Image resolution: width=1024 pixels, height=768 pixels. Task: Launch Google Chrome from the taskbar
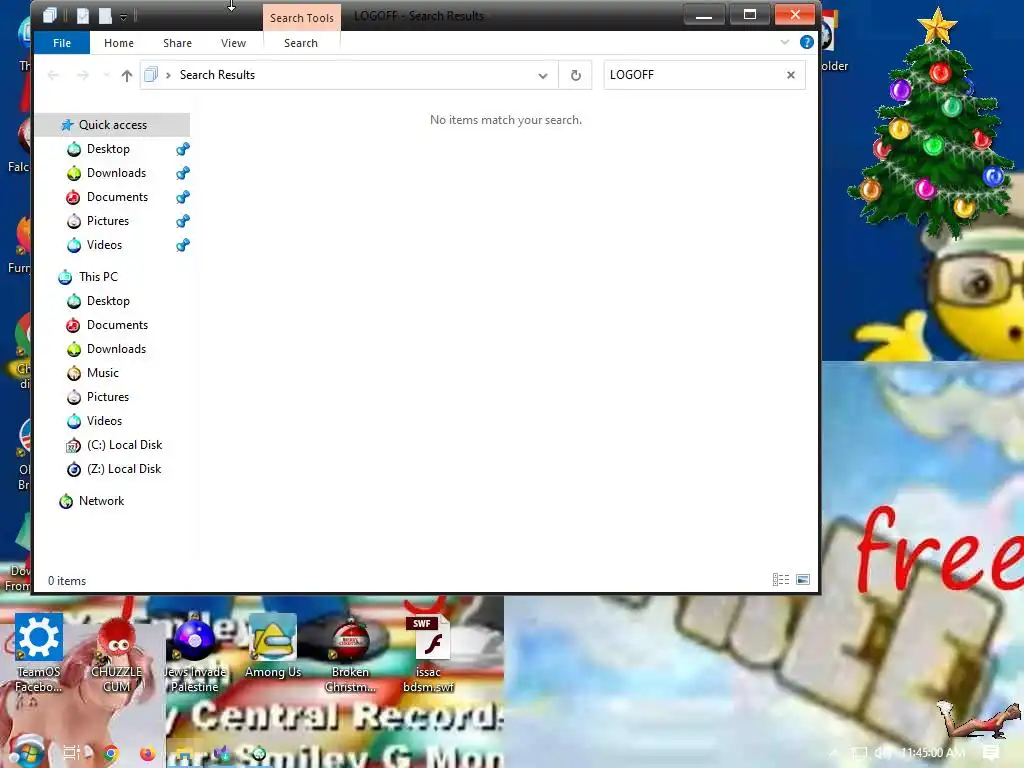[x=110, y=753]
